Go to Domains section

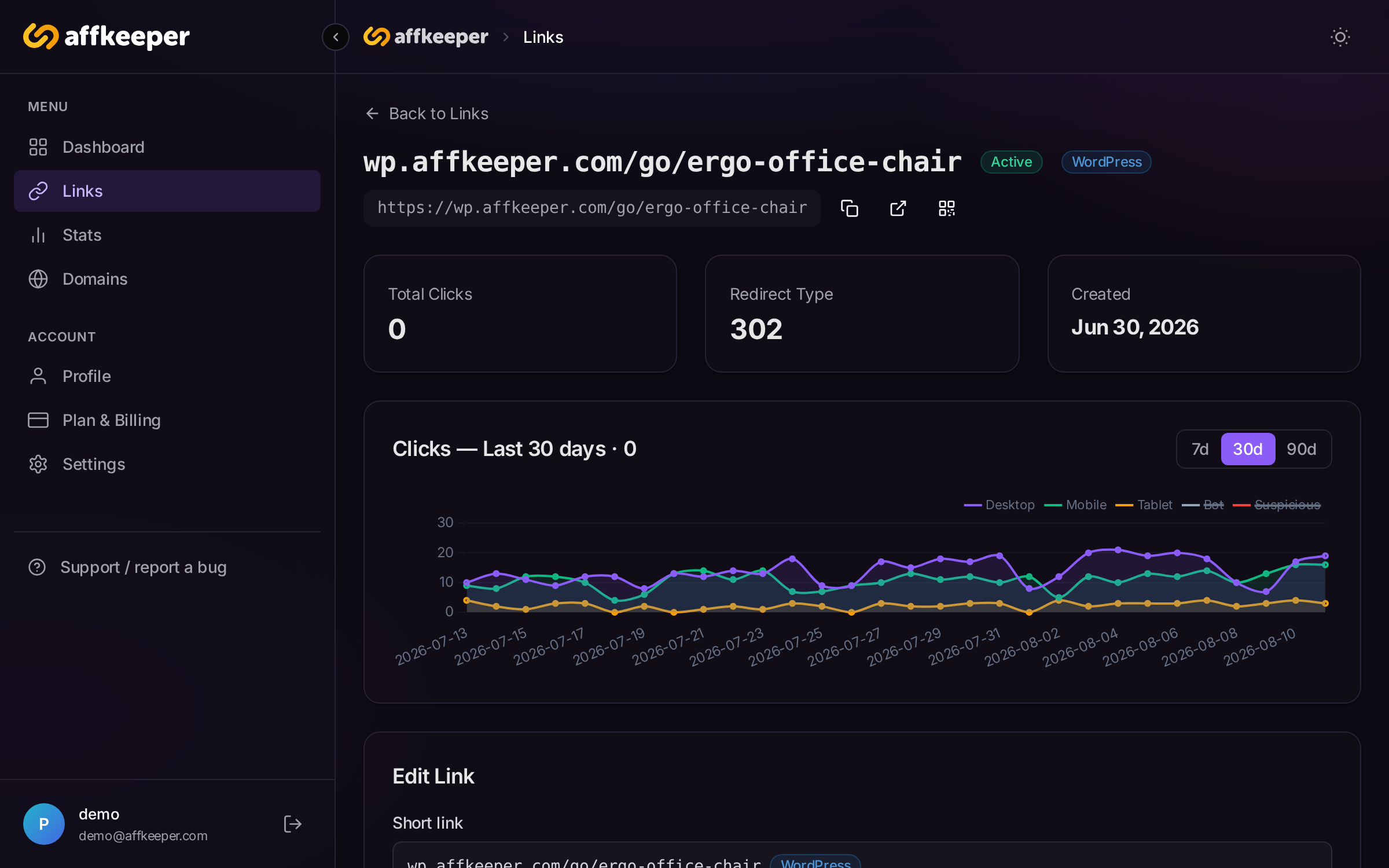pyautogui.click(x=167, y=279)
